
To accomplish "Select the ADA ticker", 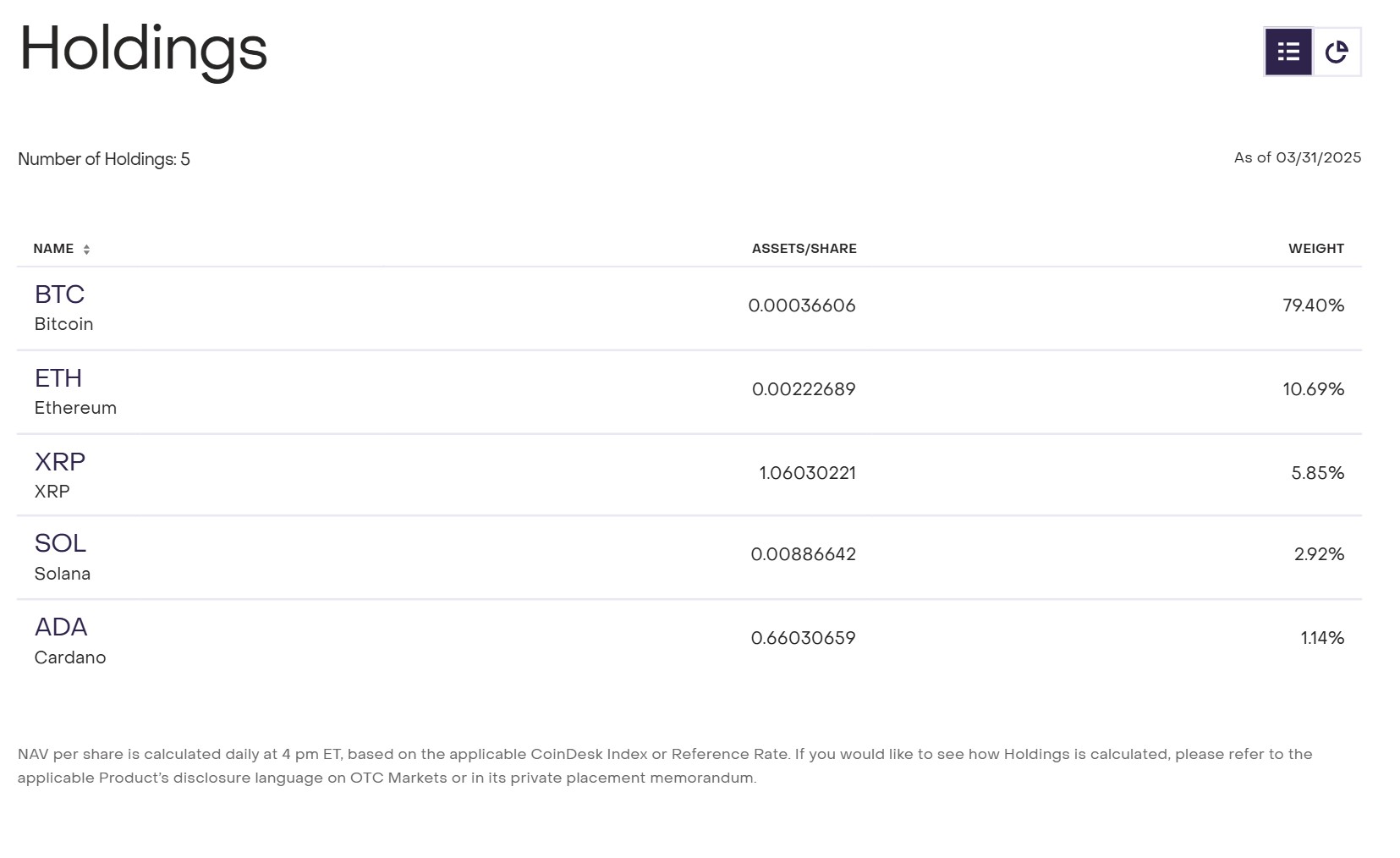I will point(61,627).
